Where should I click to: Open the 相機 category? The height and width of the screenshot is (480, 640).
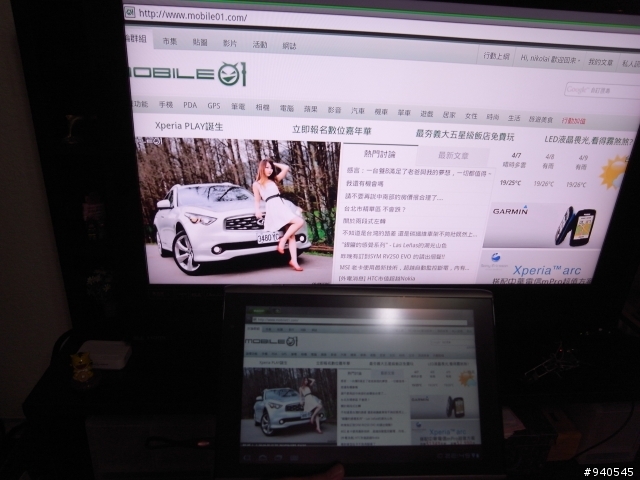coord(262,108)
